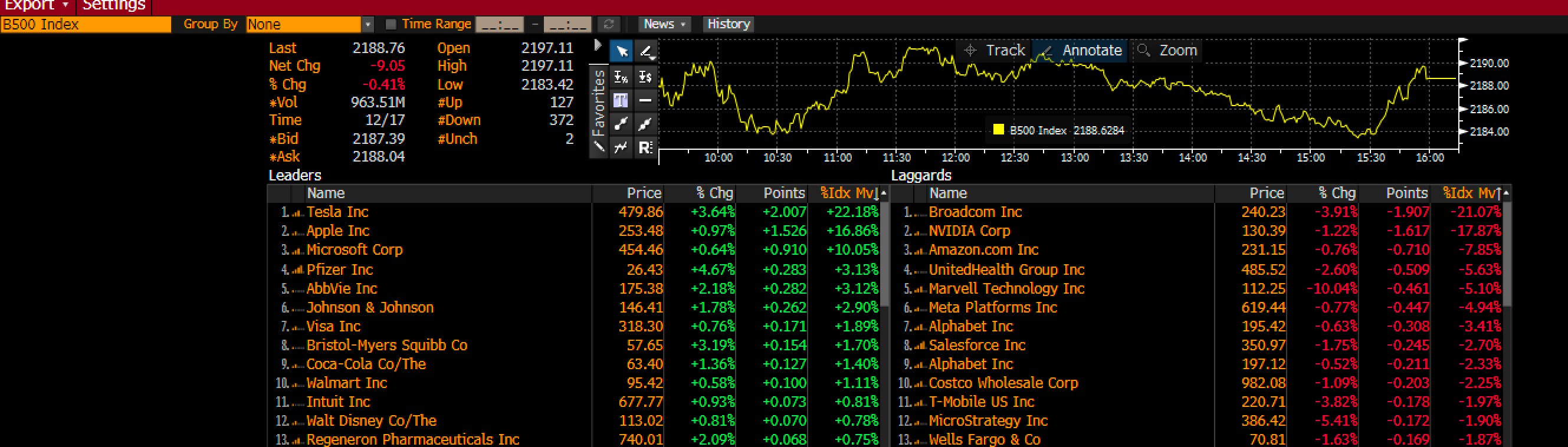The height and width of the screenshot is (447, 1568).
Task: Click the refresh icon next to Time Range
Action: tap(608, 24)
